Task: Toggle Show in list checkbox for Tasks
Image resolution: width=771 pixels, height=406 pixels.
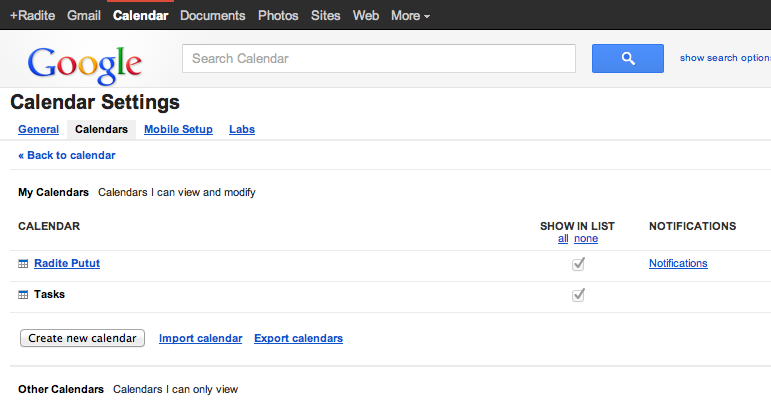Action: (x=578, y=295)
